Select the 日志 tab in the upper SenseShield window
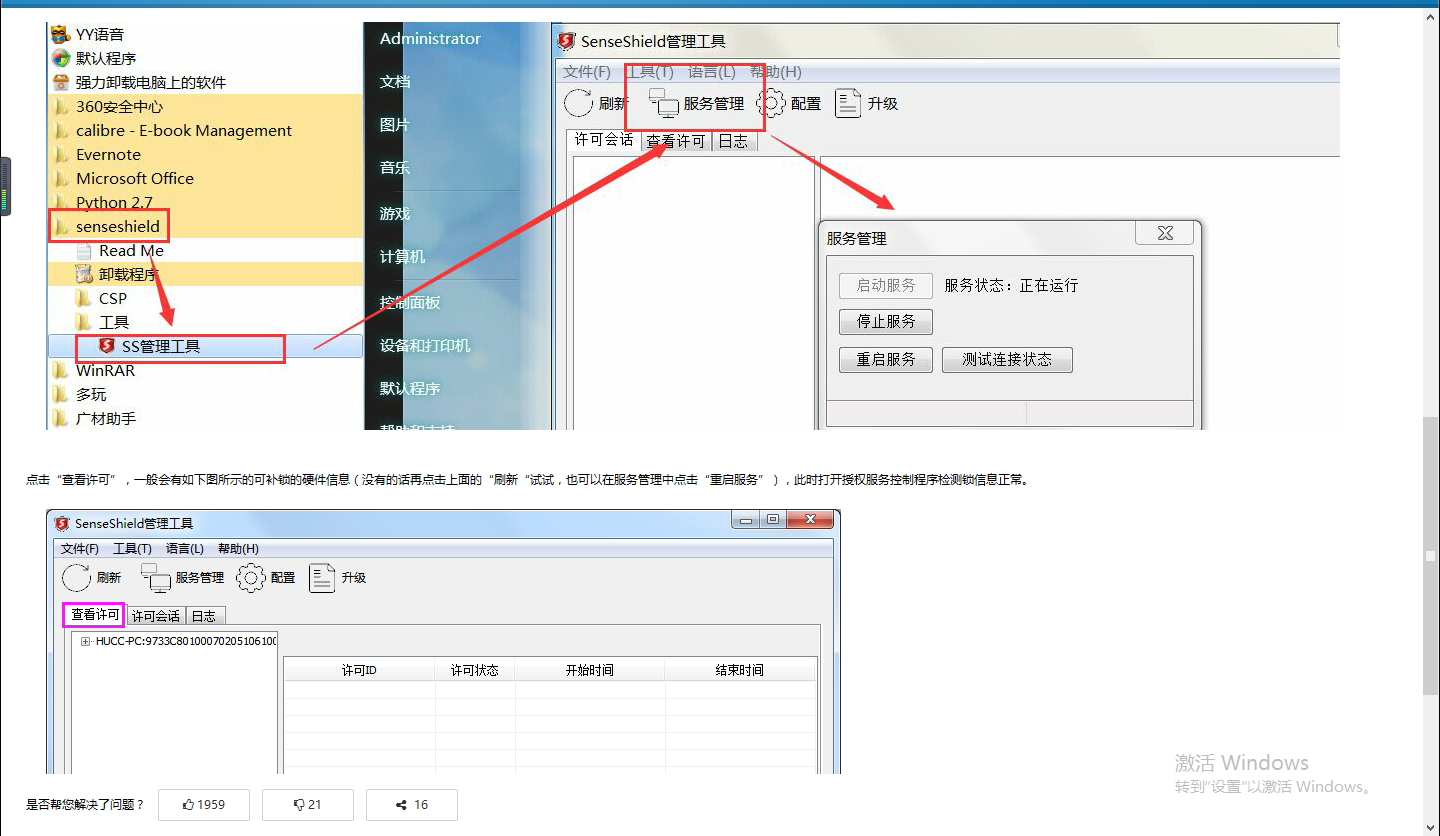Viewport: 1440px width, 836px height. pos(733,141)
